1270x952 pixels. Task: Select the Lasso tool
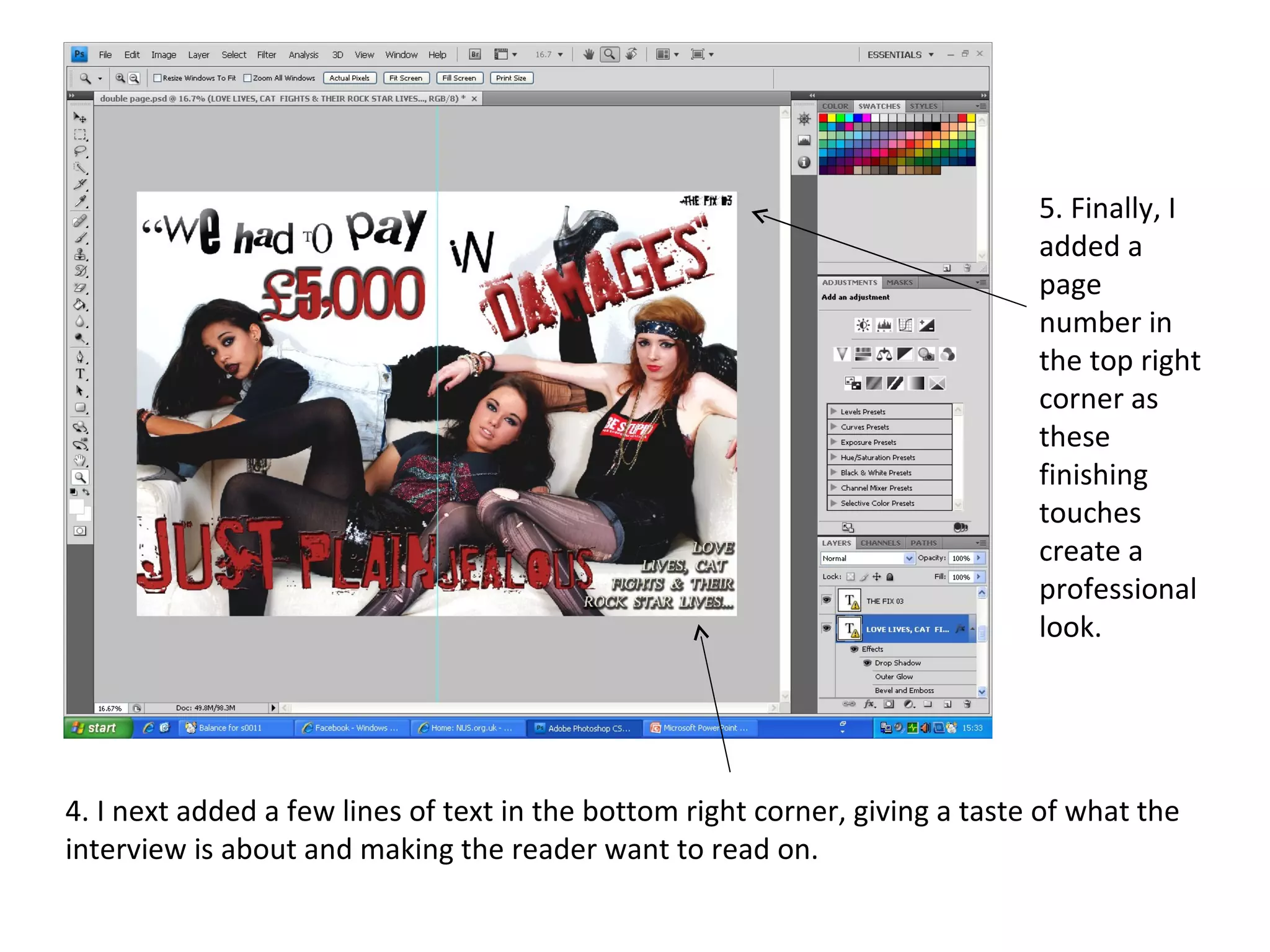point(80,151)
